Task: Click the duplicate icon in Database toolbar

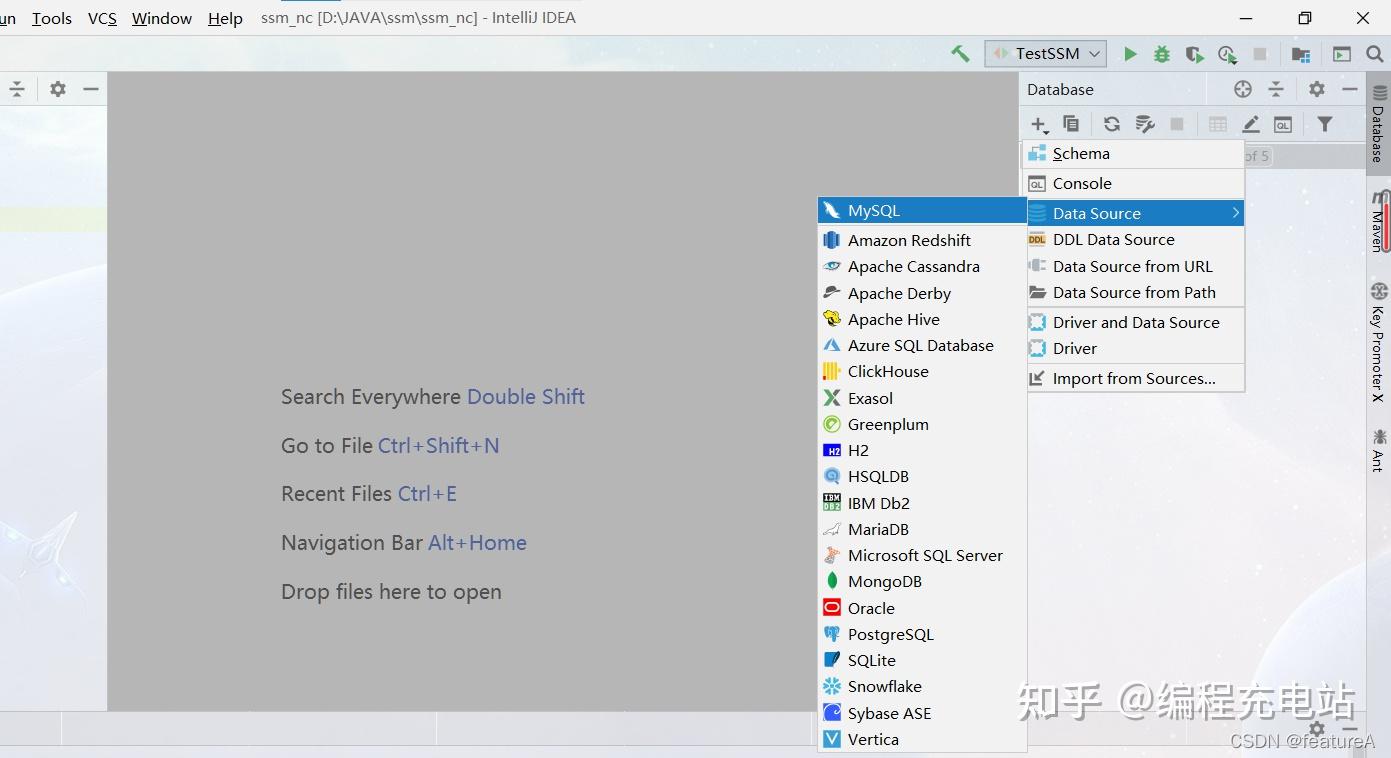Action: (x=1071, y=124)
